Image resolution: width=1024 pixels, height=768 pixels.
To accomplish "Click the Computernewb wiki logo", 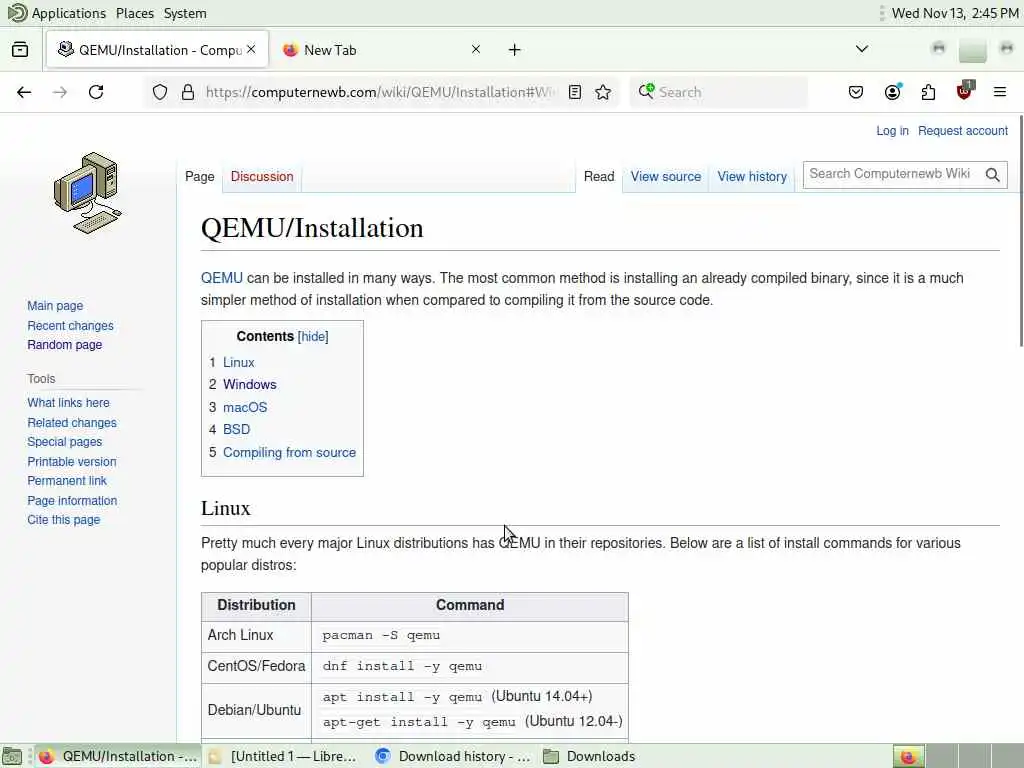I will [x=88, y=193].
